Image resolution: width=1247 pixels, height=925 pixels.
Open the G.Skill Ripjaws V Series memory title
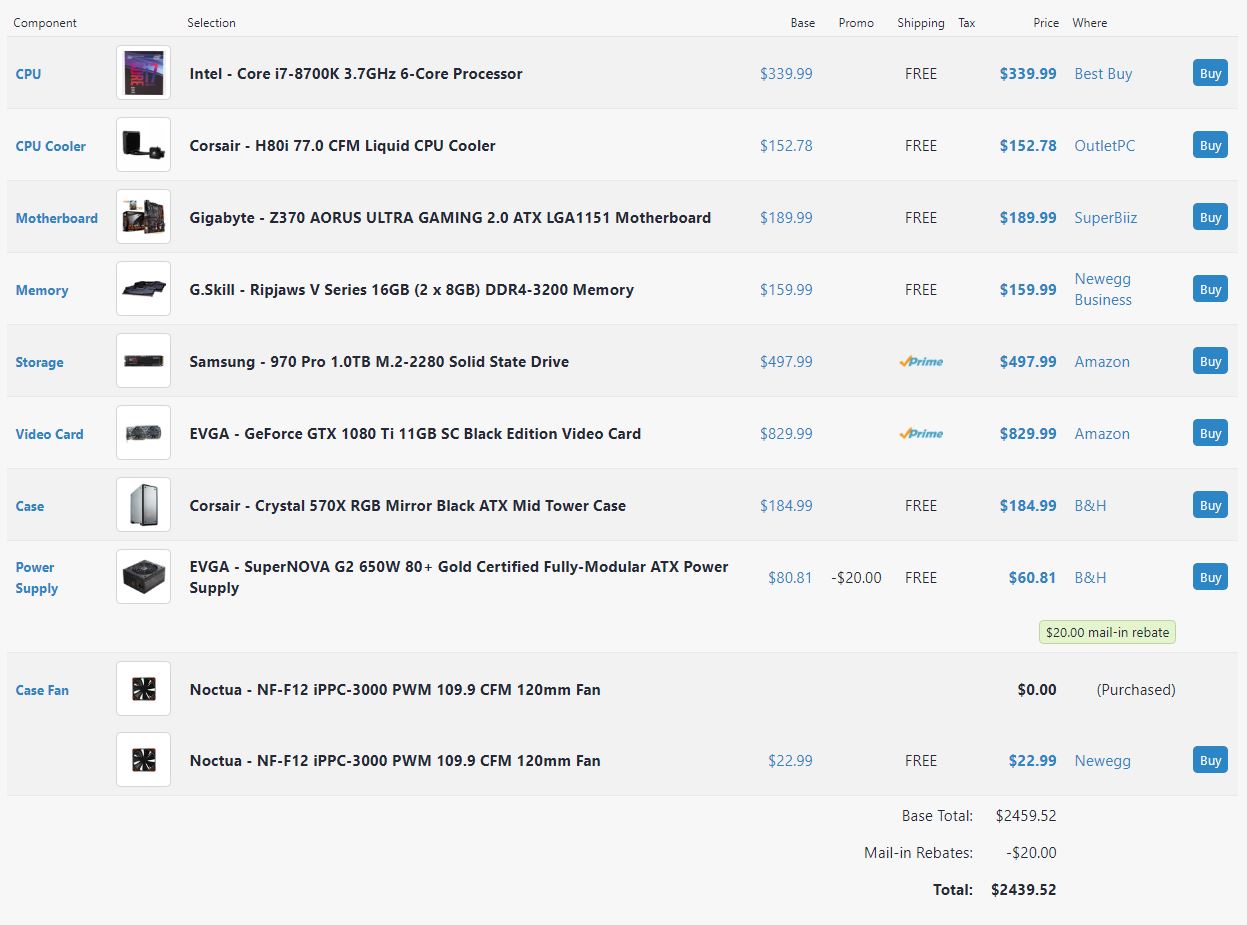(412, 289)
